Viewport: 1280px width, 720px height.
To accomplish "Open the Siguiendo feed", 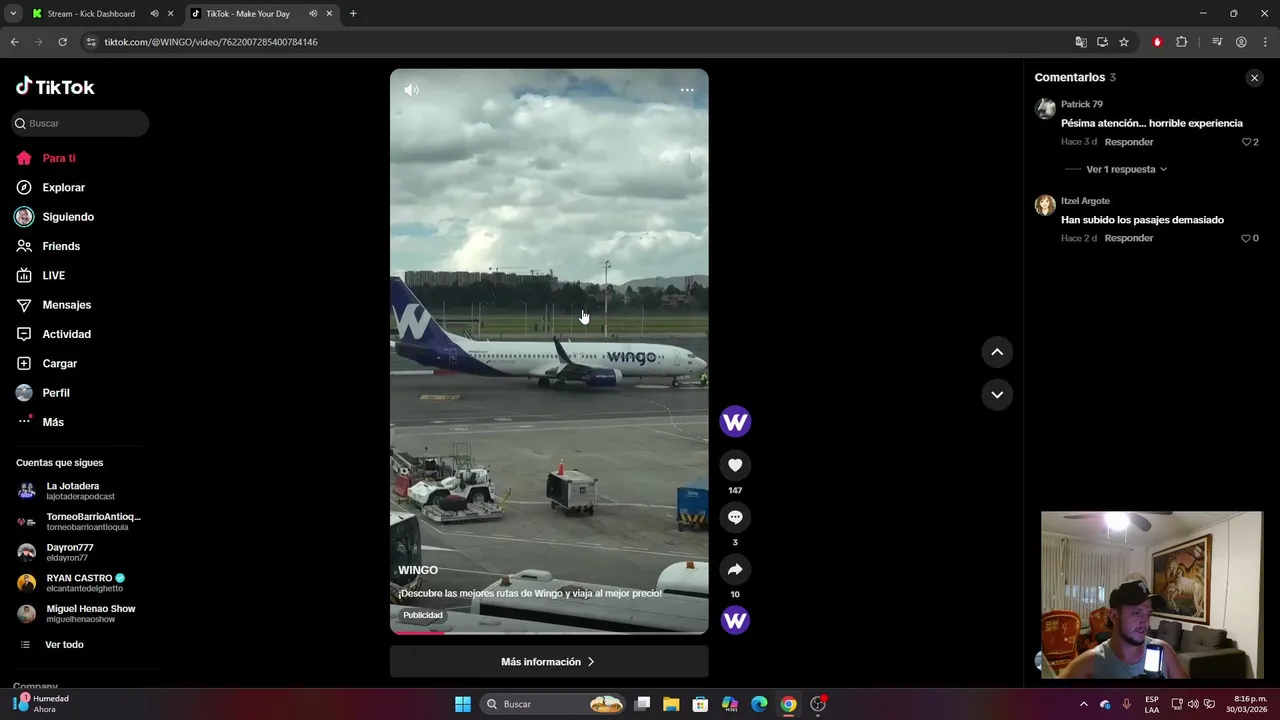I will pyautogui.click(x=54, y=217).
